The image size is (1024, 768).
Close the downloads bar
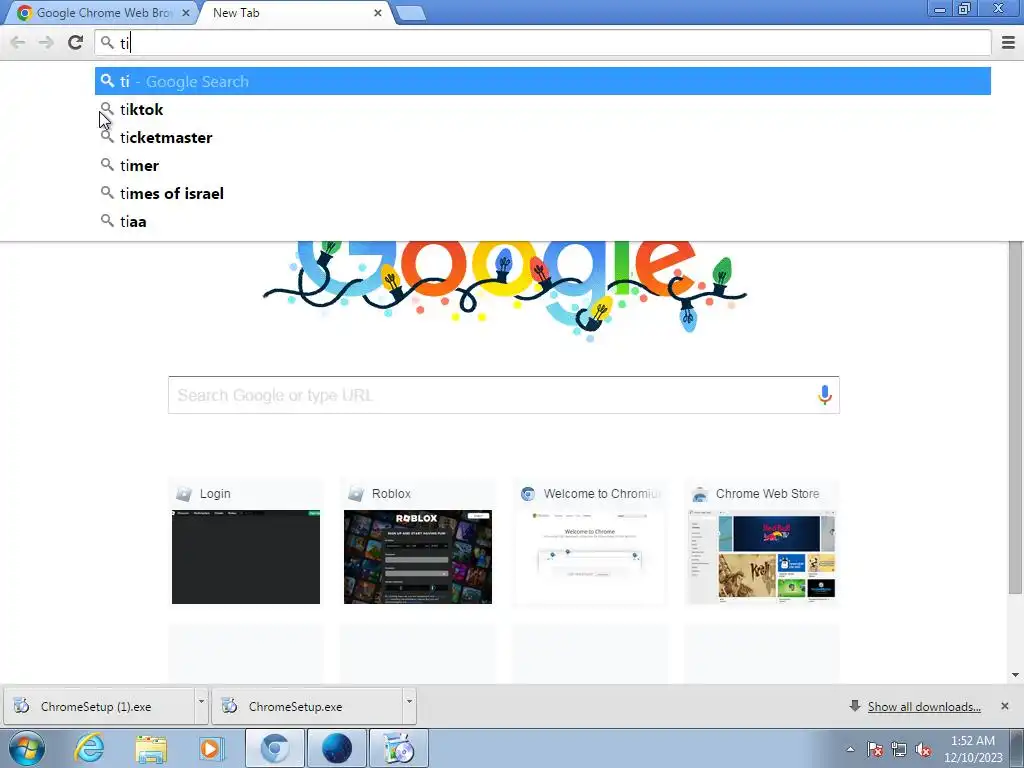(1004, 706)
